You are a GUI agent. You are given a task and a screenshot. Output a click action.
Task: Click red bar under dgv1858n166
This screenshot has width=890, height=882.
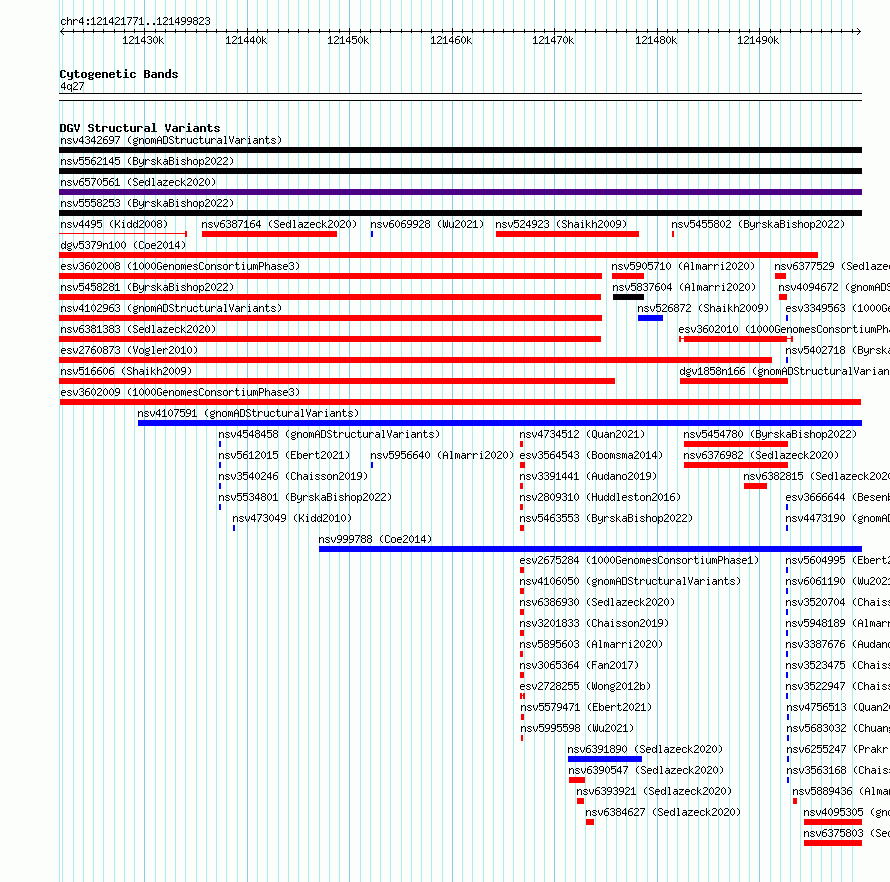click(734, 381)
